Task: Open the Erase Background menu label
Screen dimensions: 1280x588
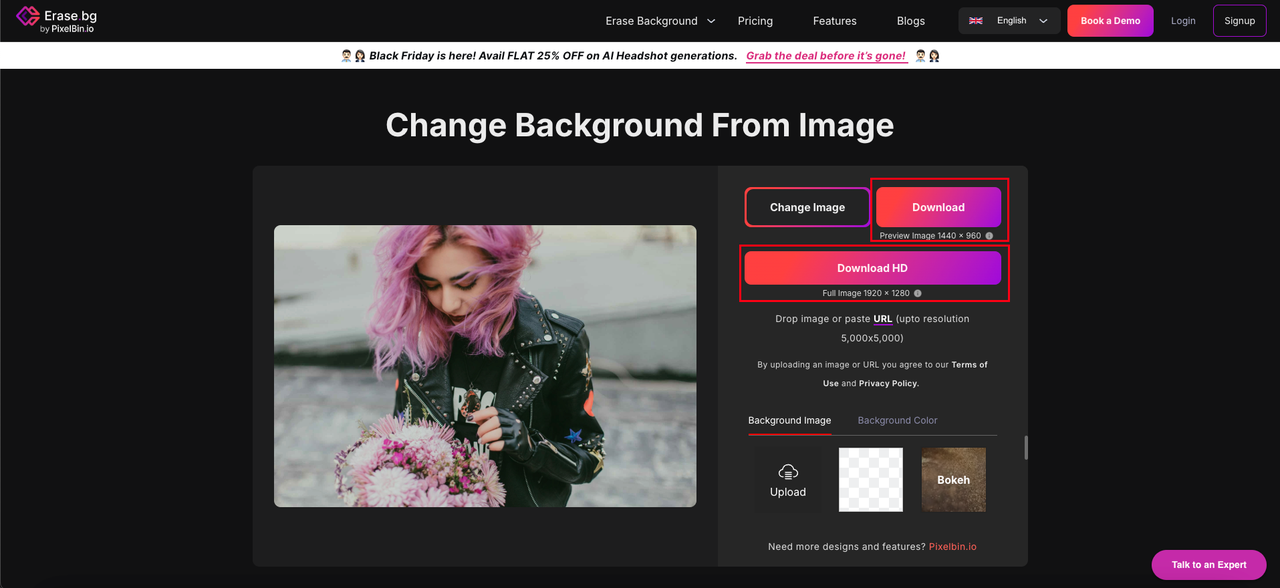Action: 651,21
